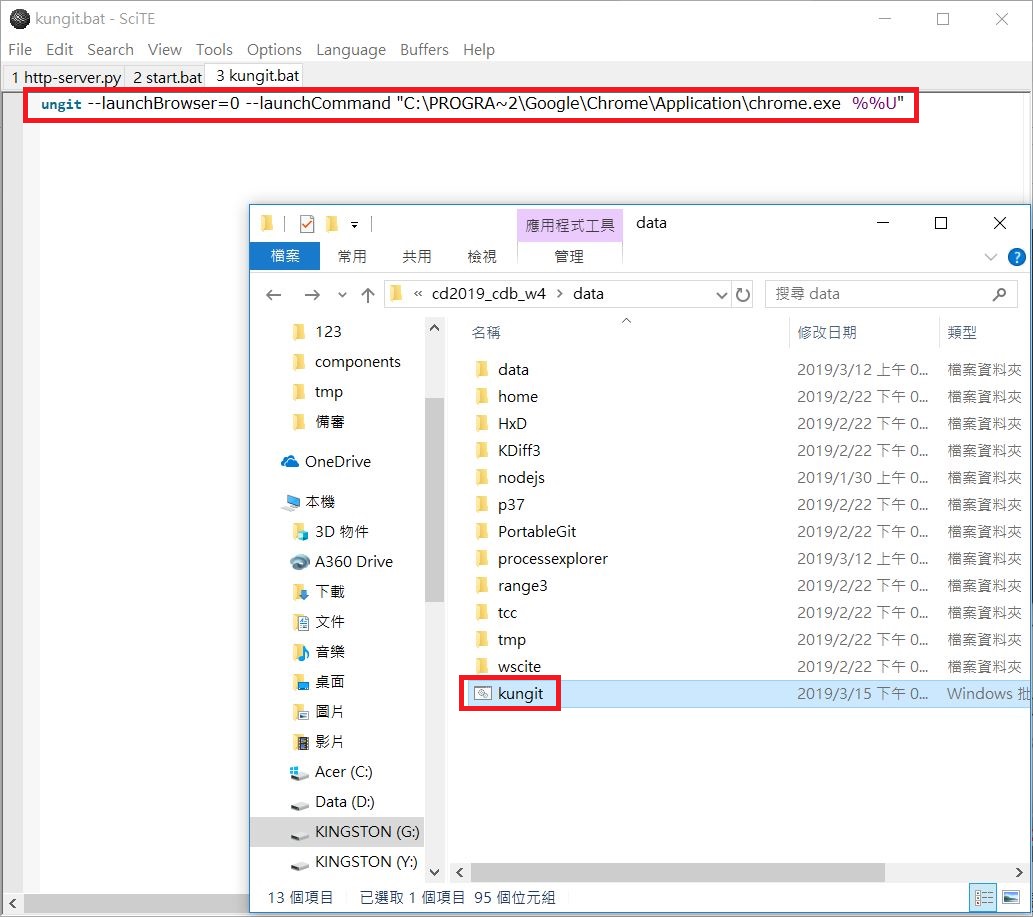Select the wscite folder in file list
This screenshot has height=917, width=1033.
[519, 667]
